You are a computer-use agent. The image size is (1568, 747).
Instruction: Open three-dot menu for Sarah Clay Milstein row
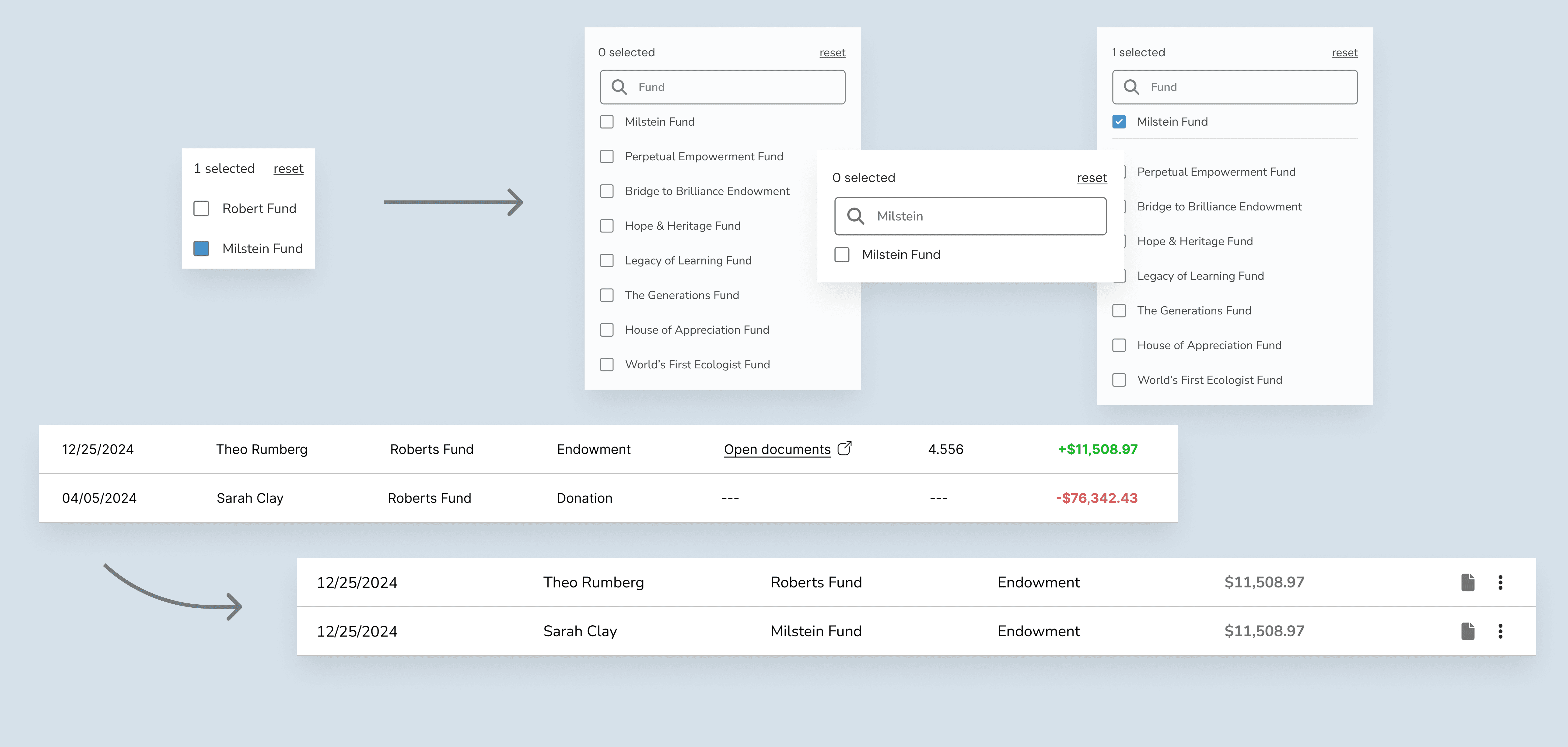(x=1500, y=631)
